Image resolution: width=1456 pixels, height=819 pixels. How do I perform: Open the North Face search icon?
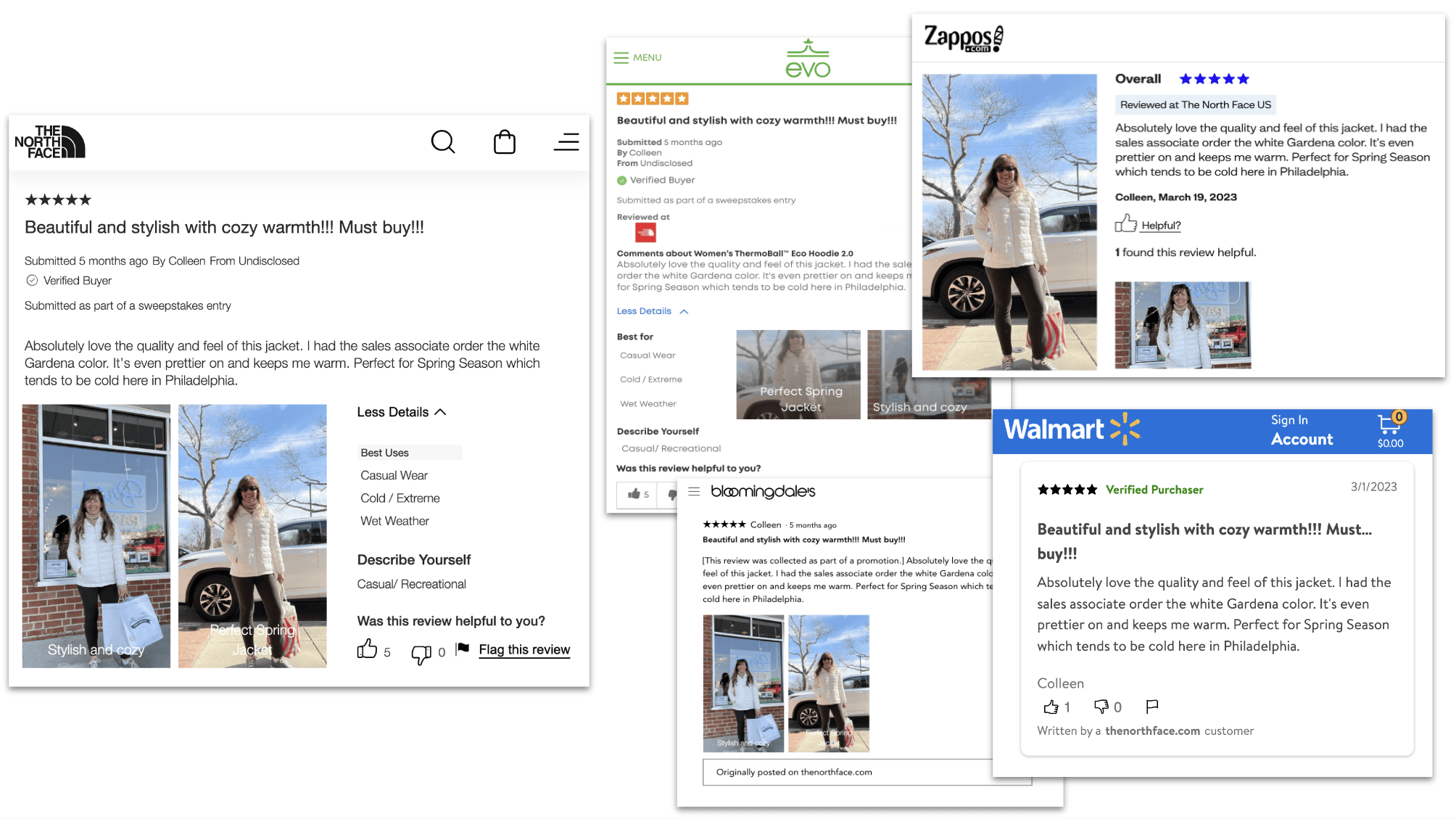click(x=443, y=142)
